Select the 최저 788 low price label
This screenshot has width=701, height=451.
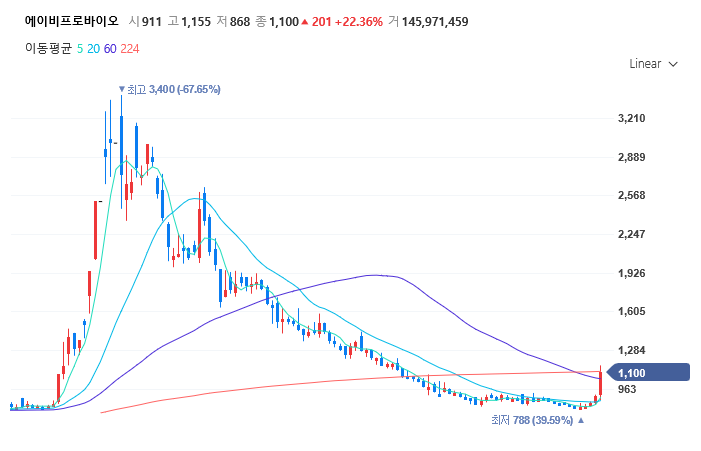click(x=531, y=421)
